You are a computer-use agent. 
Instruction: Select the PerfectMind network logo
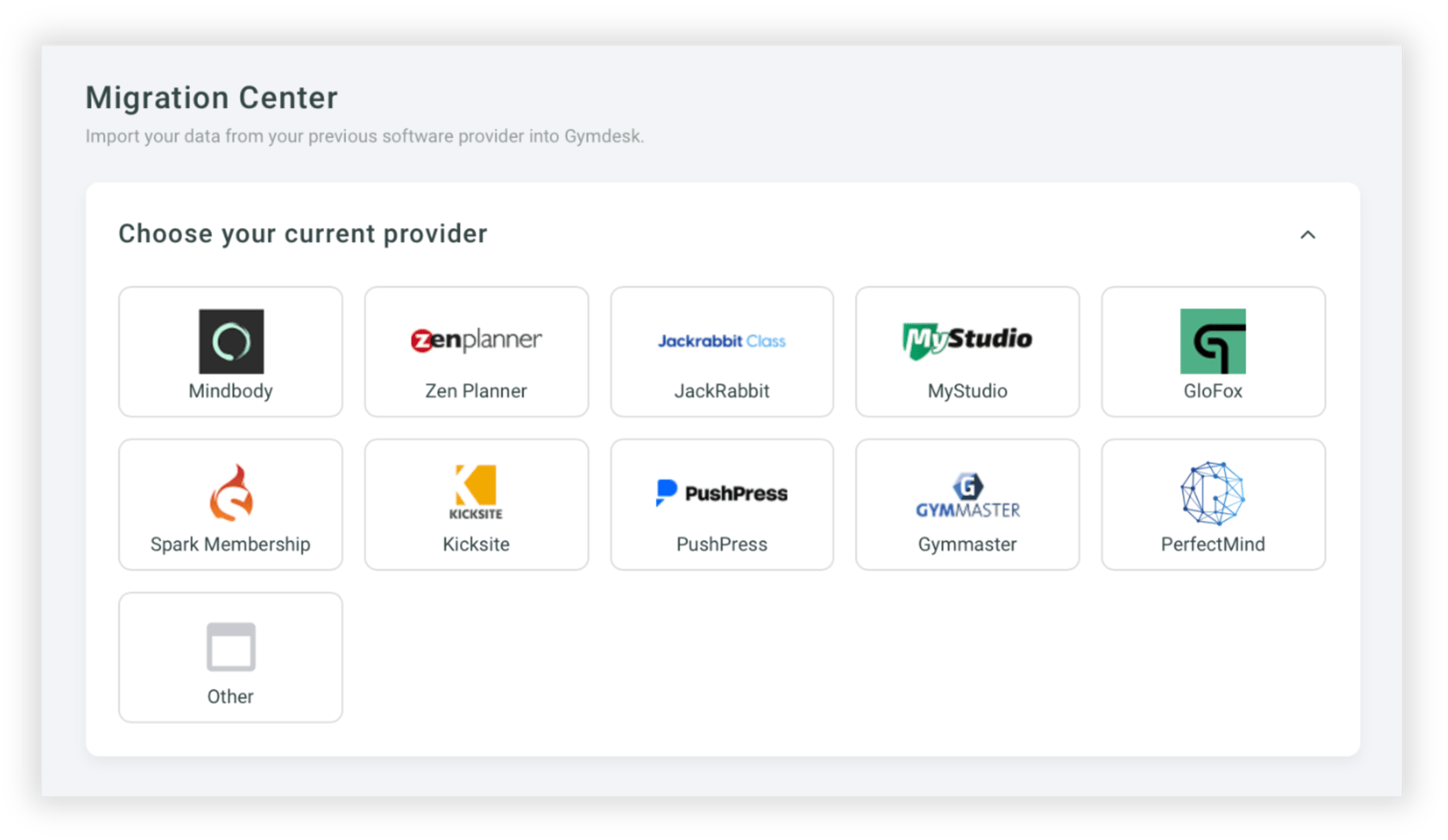(1213, 493)
